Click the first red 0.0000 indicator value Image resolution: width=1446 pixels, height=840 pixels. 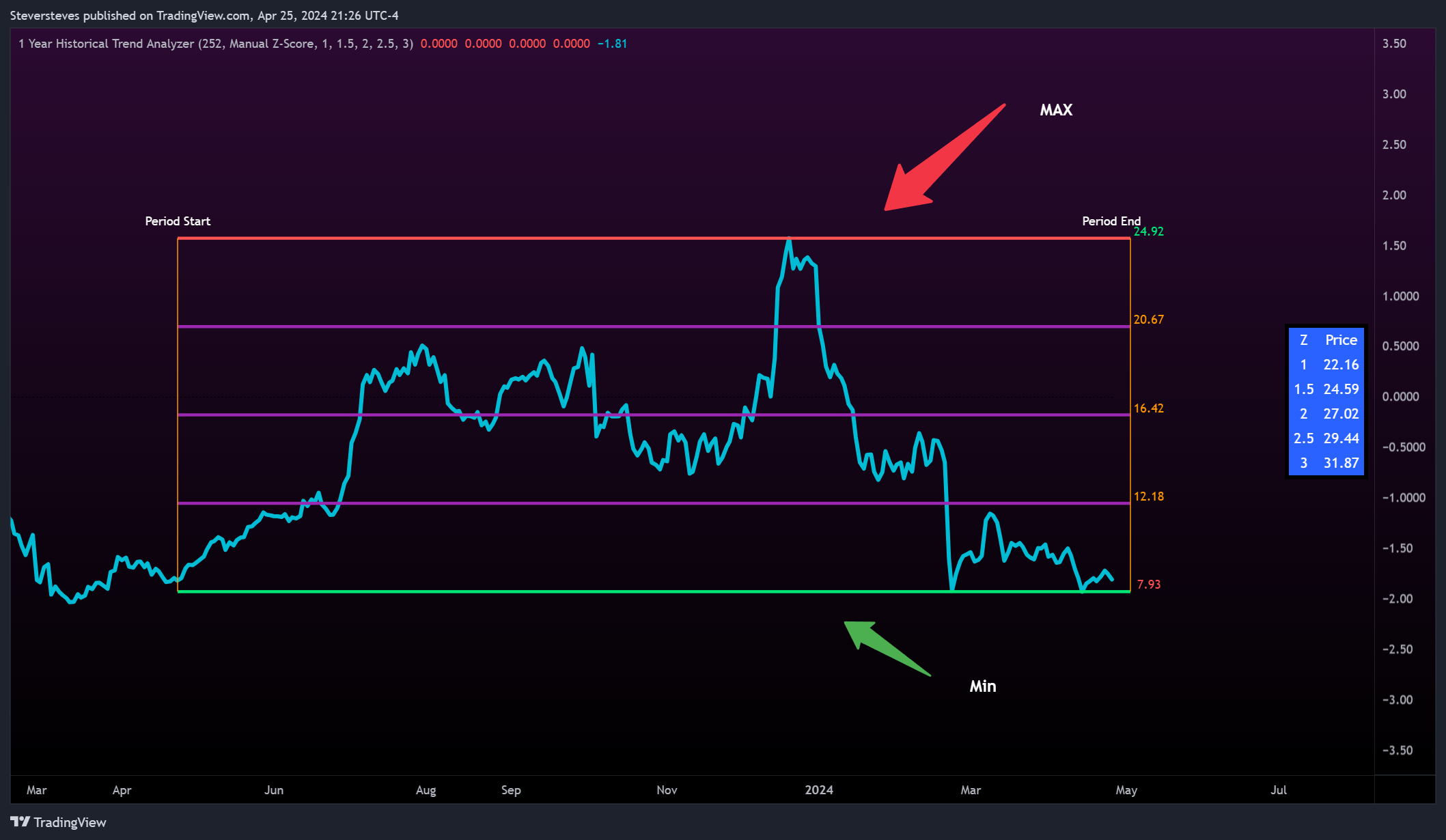pos(439,44)
